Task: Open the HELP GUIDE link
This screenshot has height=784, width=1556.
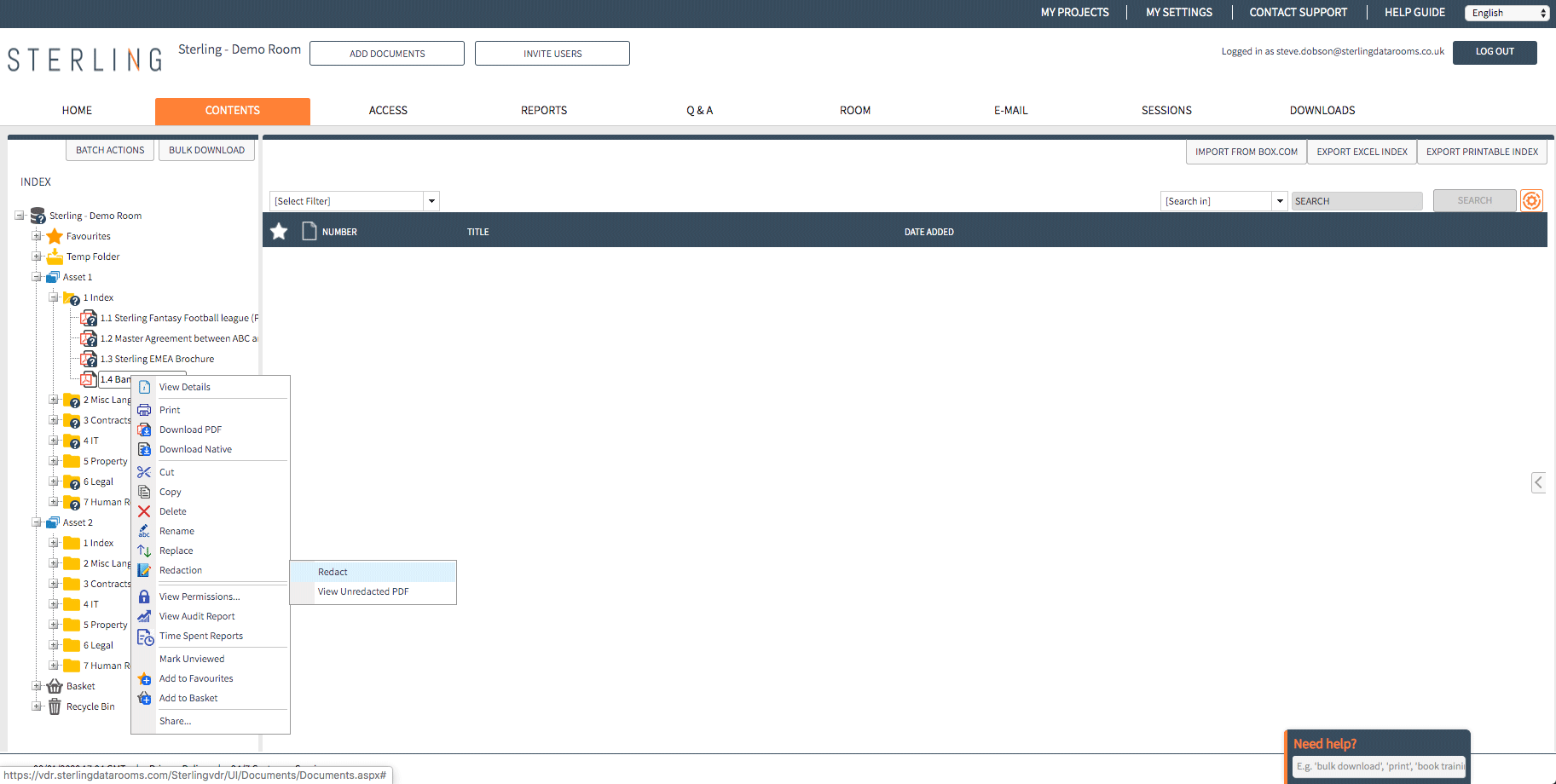Action: tap(1414, 13)
